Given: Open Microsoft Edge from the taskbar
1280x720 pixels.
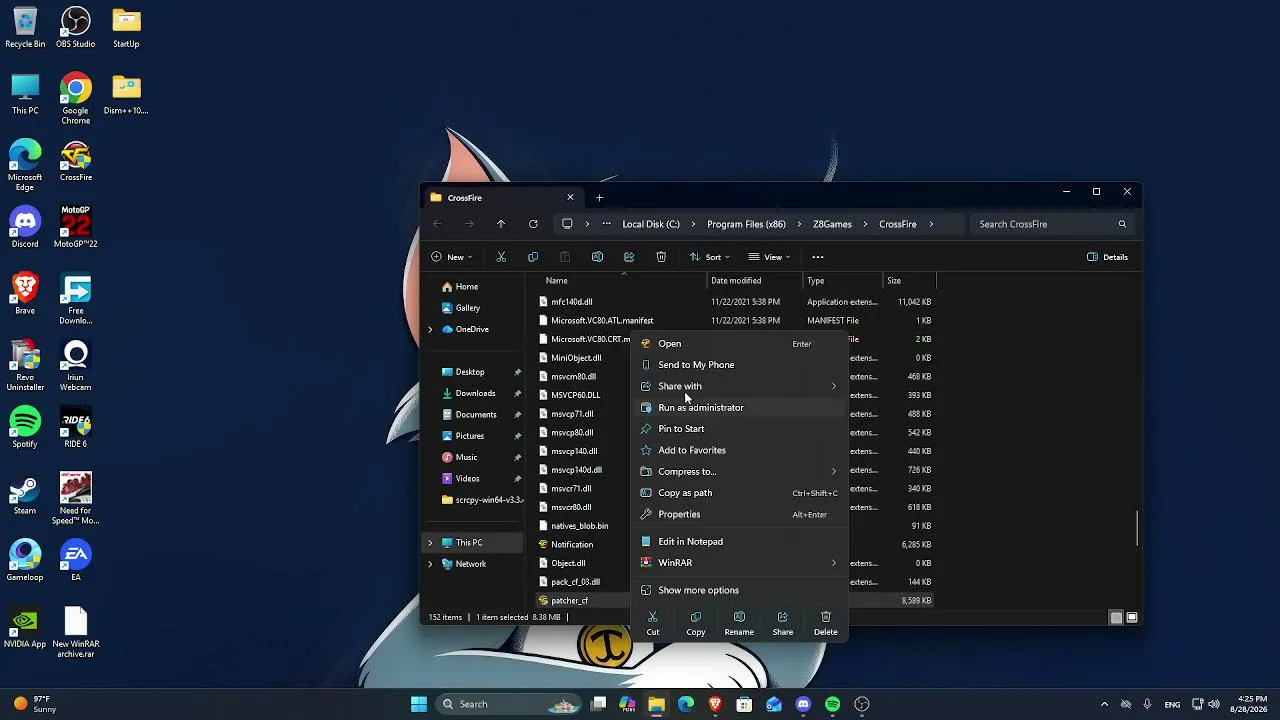Looking at the screenshot, I should [686, 704].
